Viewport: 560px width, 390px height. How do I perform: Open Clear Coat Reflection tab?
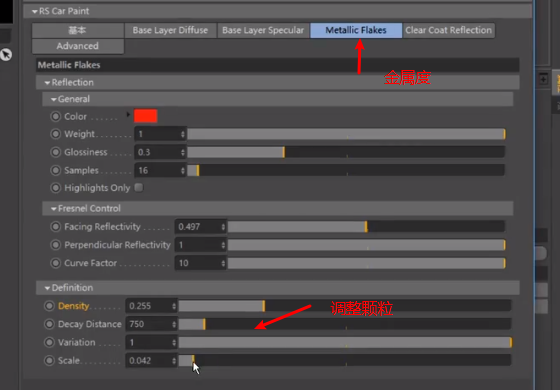(449, 30)
